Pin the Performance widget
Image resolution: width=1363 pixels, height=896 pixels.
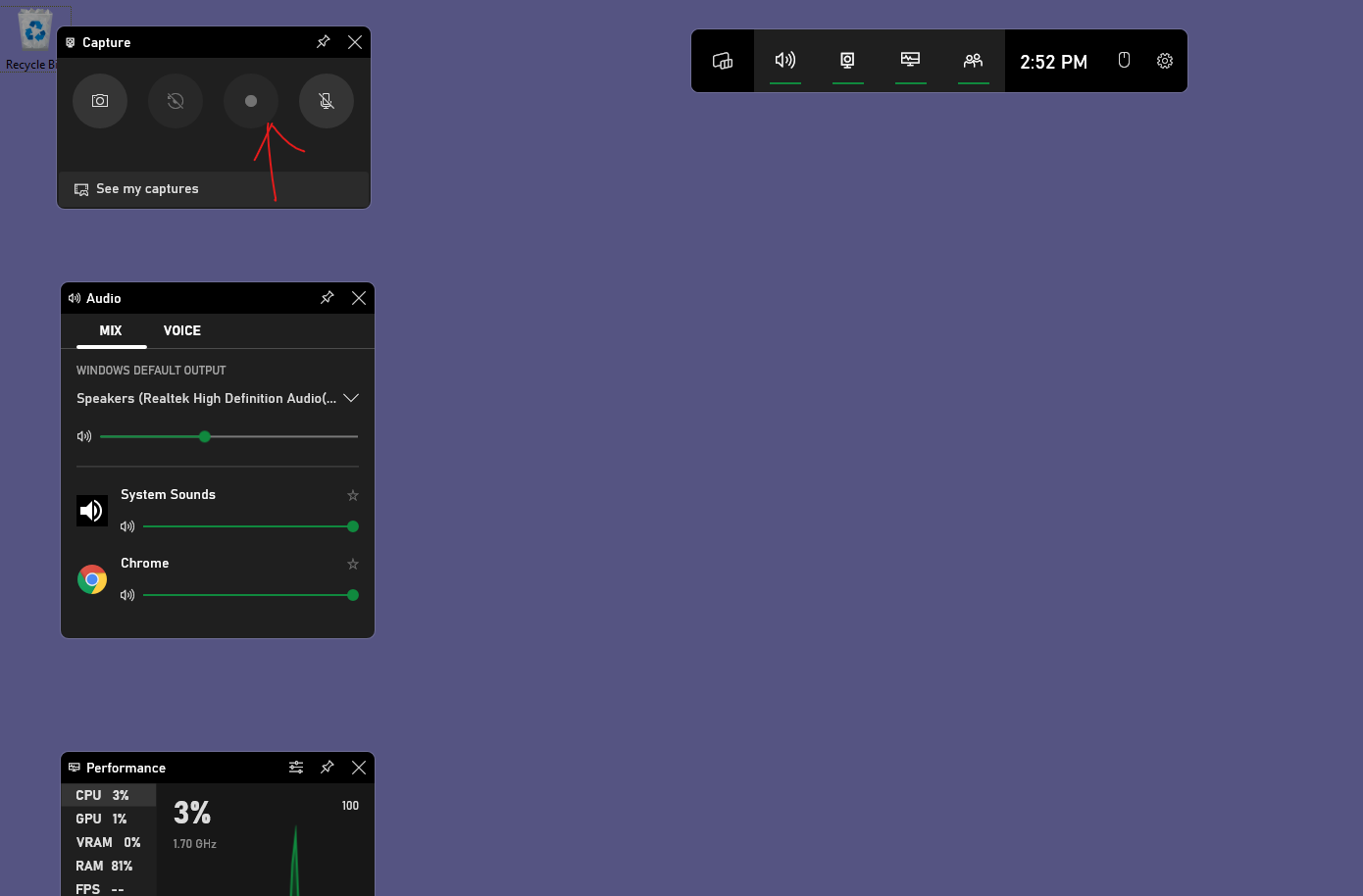pyautogui.click(x=328, y=768)
